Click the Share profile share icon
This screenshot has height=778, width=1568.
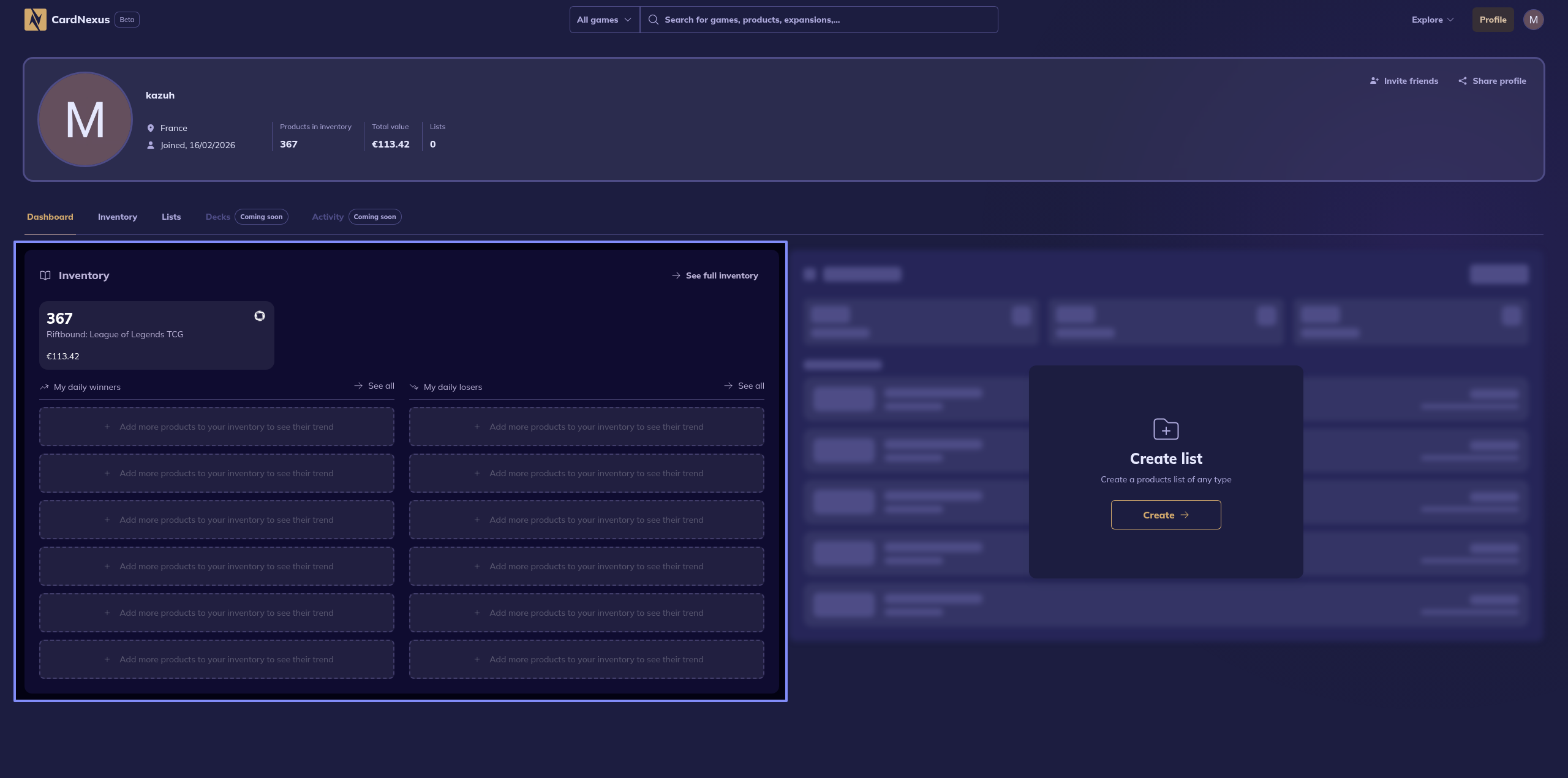click(x=1462, y=81)
